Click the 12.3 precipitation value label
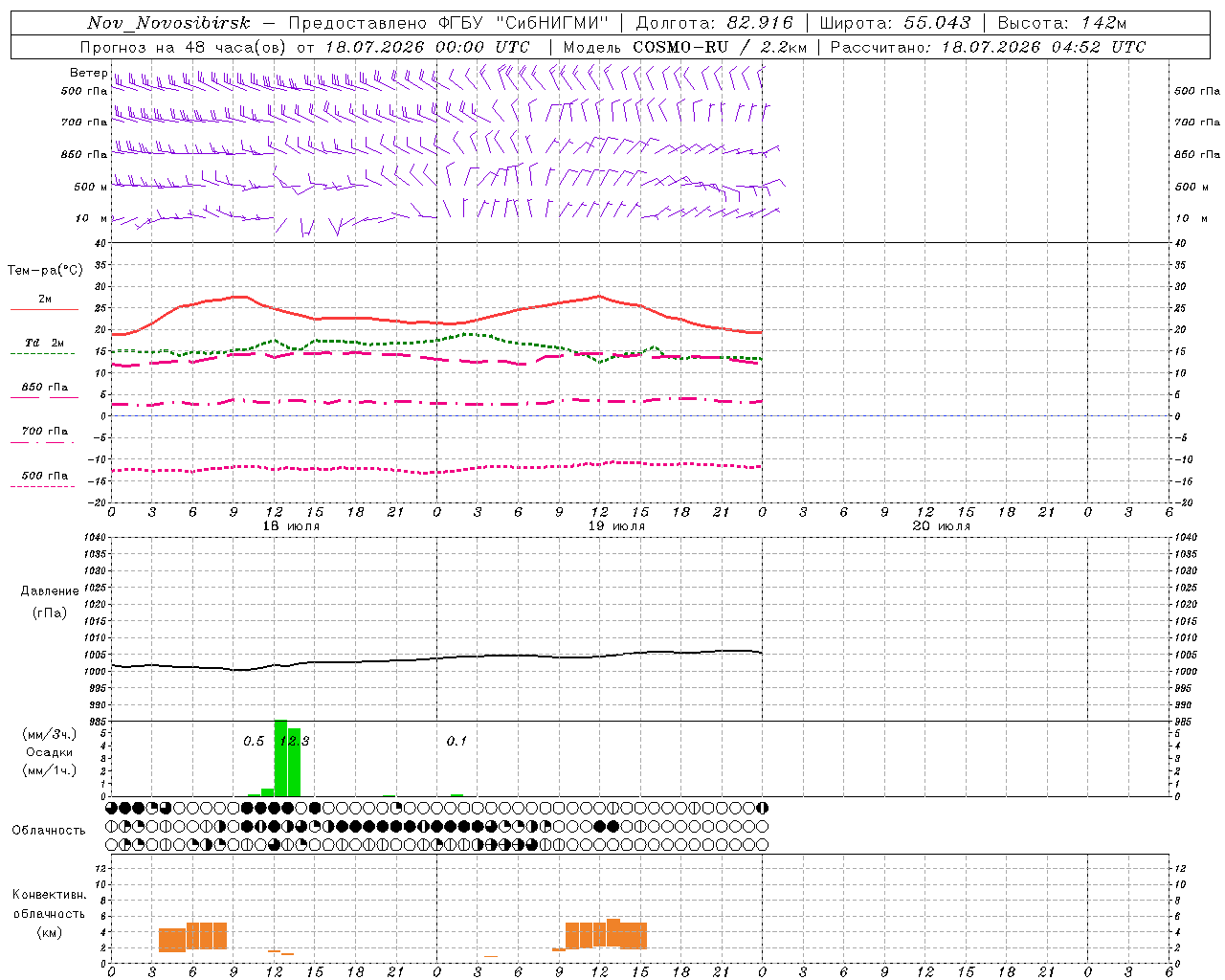The height and width of the screenshot is (980, 1225). [x=295, y=741]
